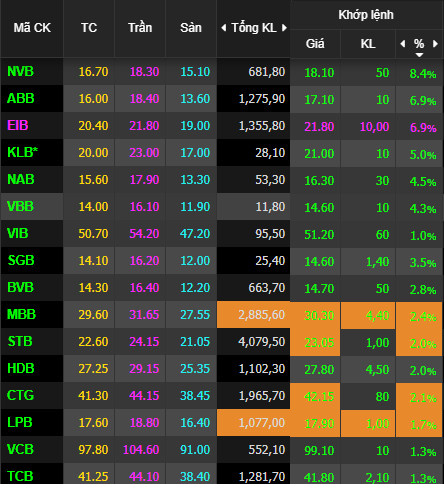
Task: Open stock symbol CTG
Action: (21, 395)
